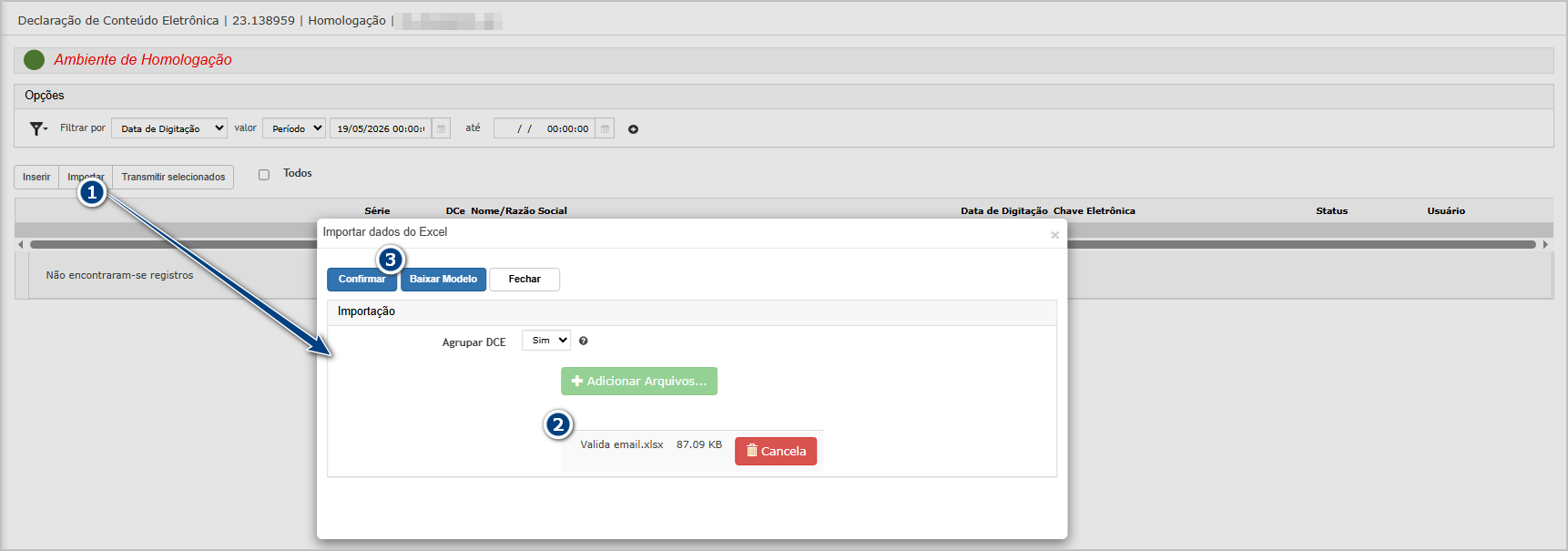
Task: Click the Fechar button
Action: [524, 280]
